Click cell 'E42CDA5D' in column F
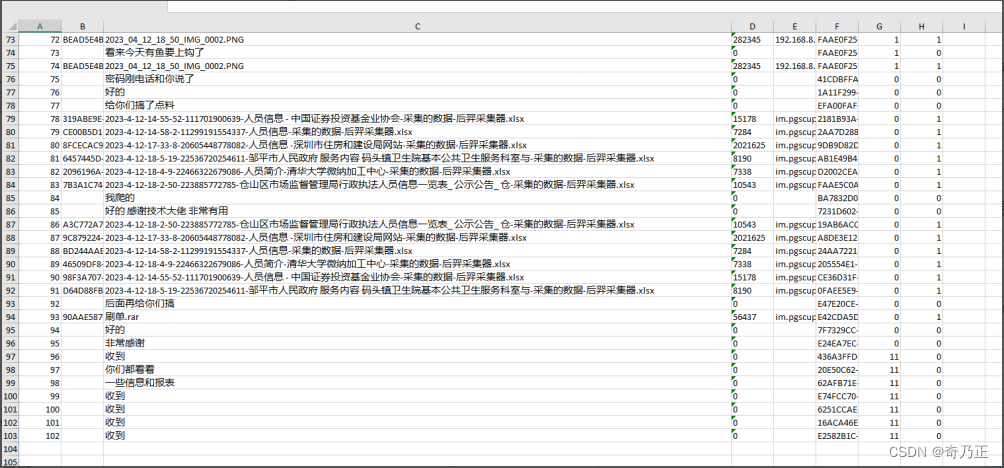Viewport: 1004px width, 468px height. (x=838, y=317)
